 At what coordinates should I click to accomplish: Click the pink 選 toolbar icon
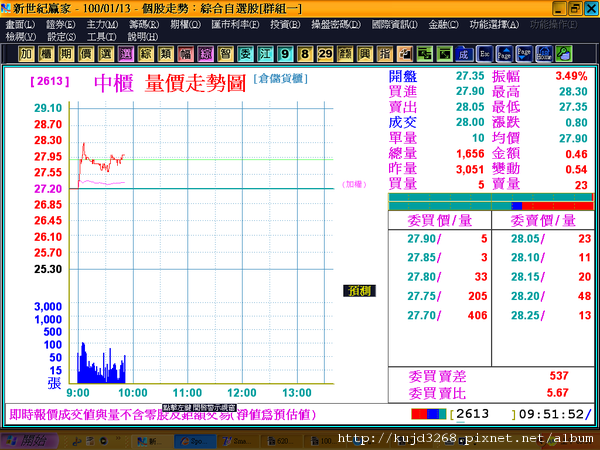click(126, 54)
